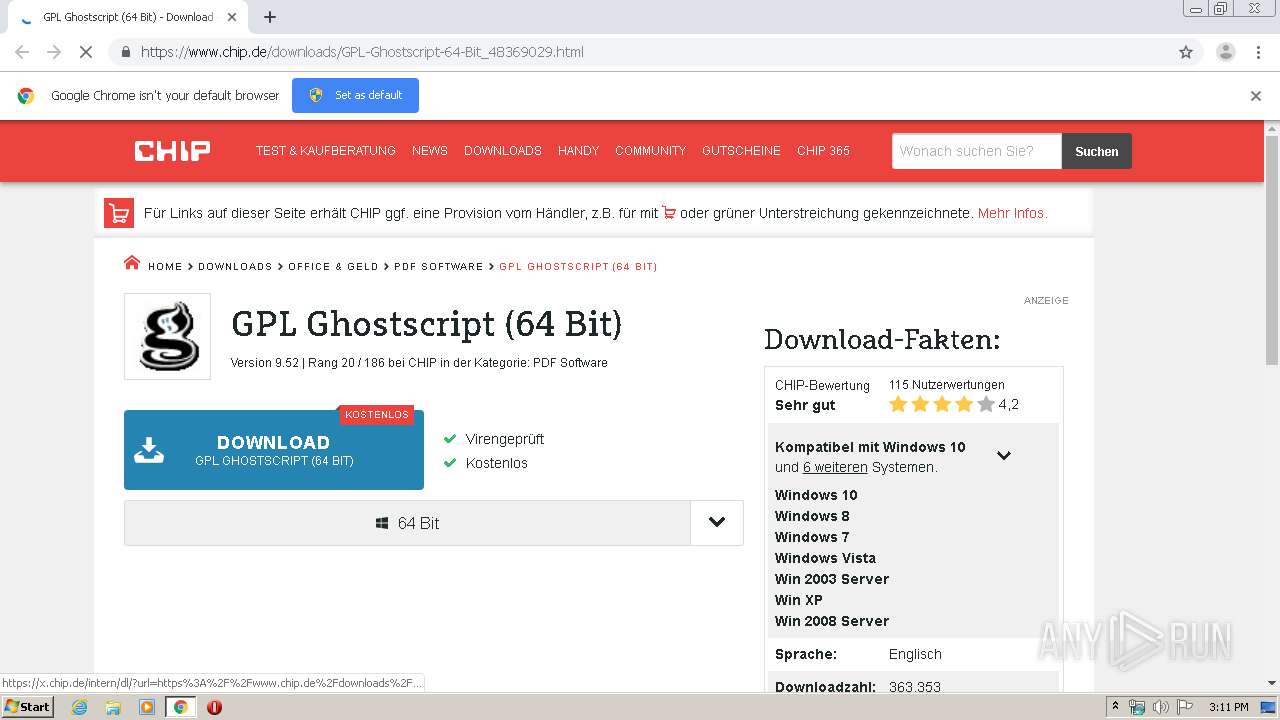Click the red Opera-style taskbar icon

(x=214, y=707)
